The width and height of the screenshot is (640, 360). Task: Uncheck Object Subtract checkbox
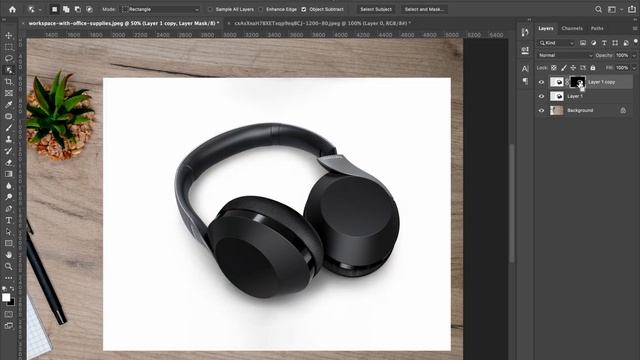[x=304, y=9]
